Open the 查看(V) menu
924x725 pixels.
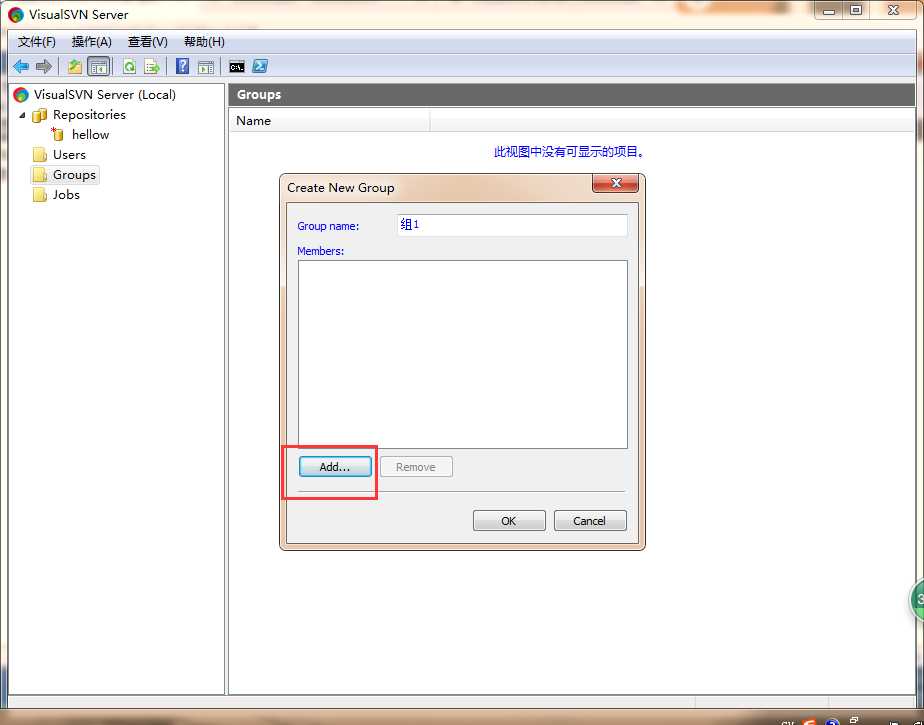coord(147,42)
